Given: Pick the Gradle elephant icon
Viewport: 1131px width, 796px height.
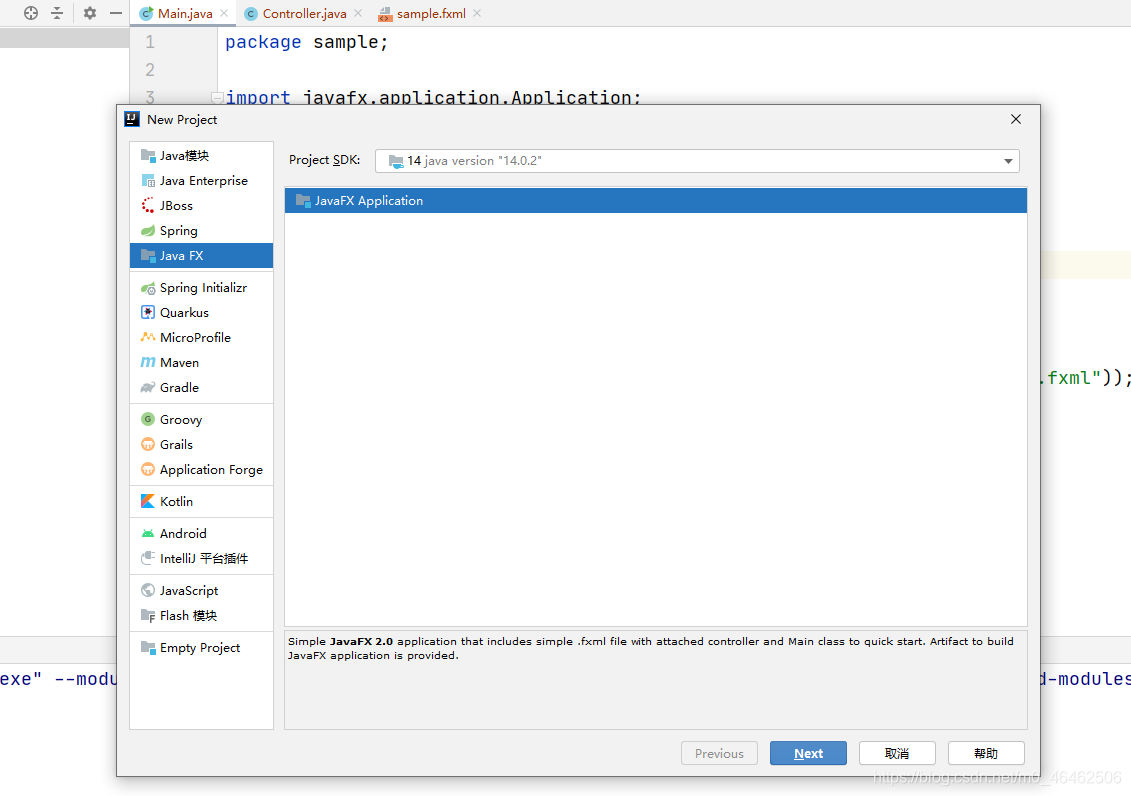Looking at the screenshot, I should click(x=148, y=388).
